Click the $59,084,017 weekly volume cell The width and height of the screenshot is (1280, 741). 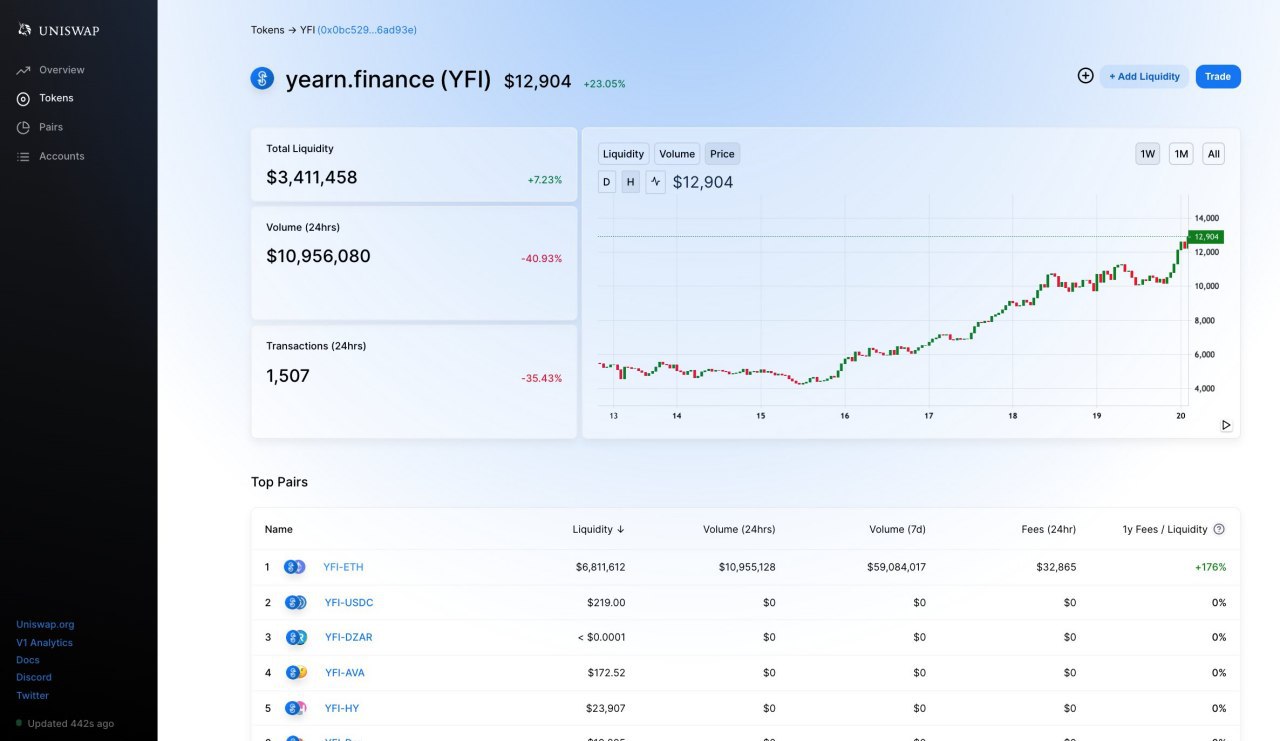[896, 567]
